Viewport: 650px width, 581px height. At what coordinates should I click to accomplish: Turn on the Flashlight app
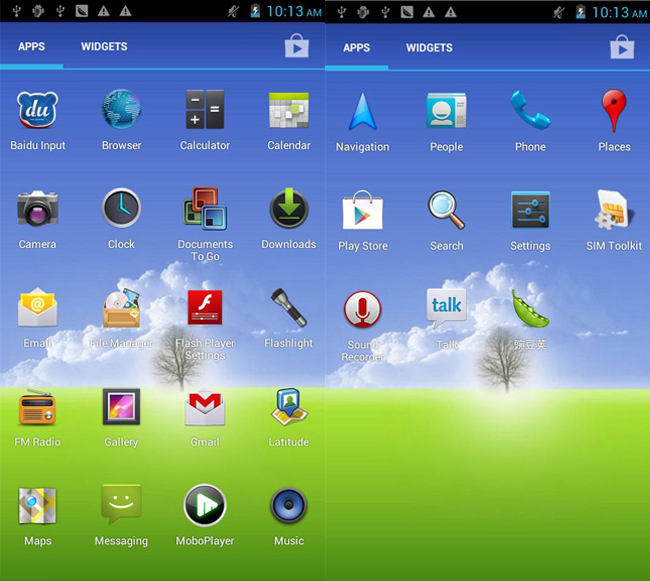click(289, 307)
